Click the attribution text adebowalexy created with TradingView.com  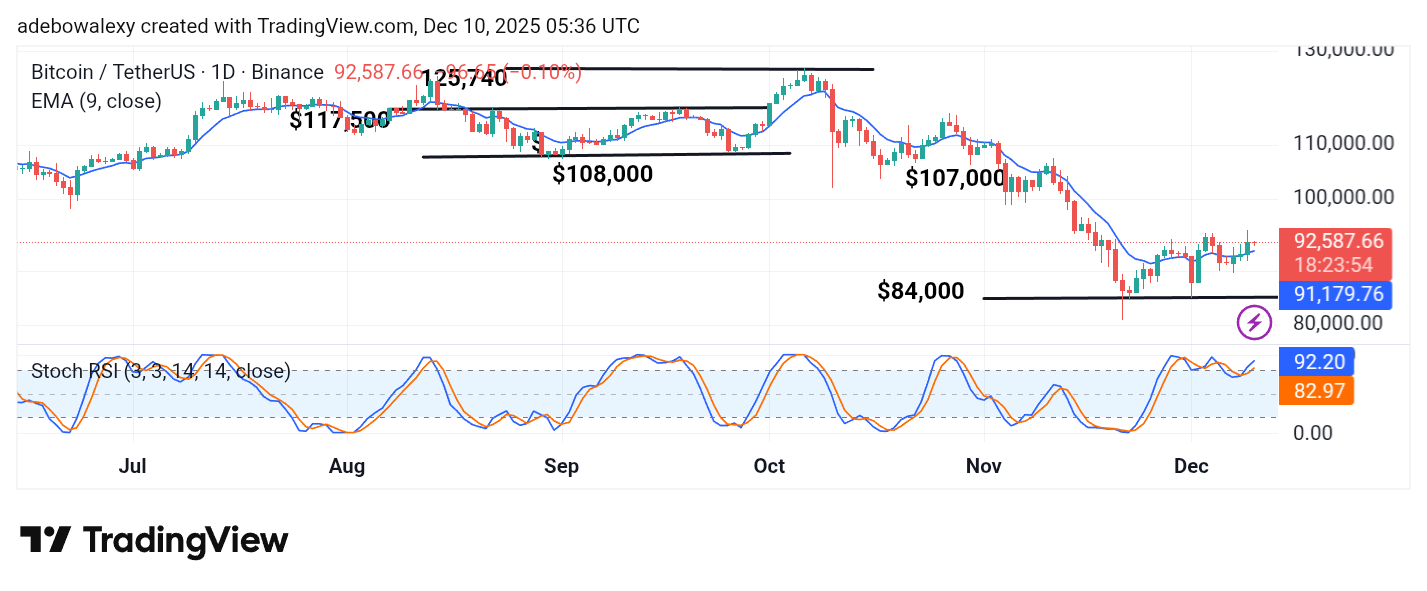[328, 26]
